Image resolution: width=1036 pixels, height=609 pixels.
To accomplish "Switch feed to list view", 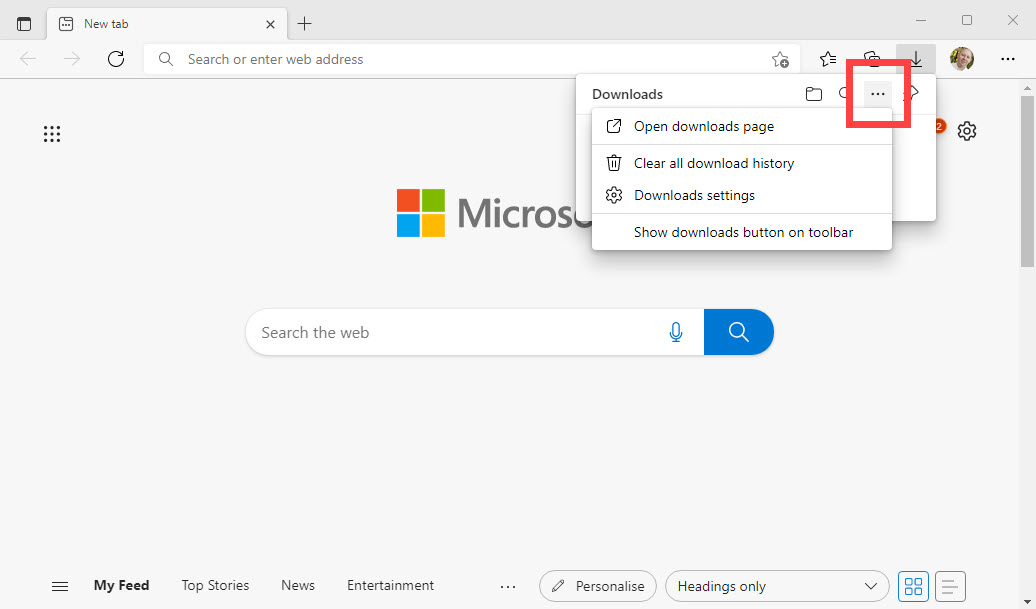I will point(950,587).
